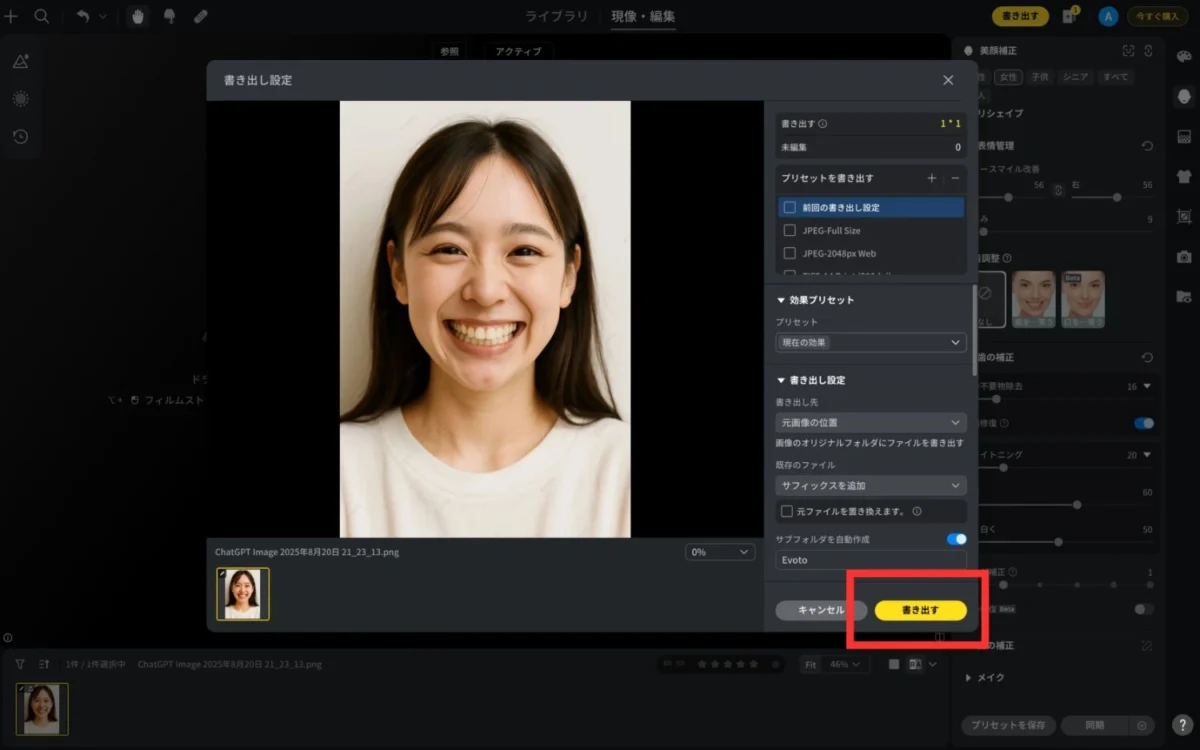Click the slider handle valued 60 under ホワイトニング
This screenshot has height=750, width=1200.
click(1077, 505)
